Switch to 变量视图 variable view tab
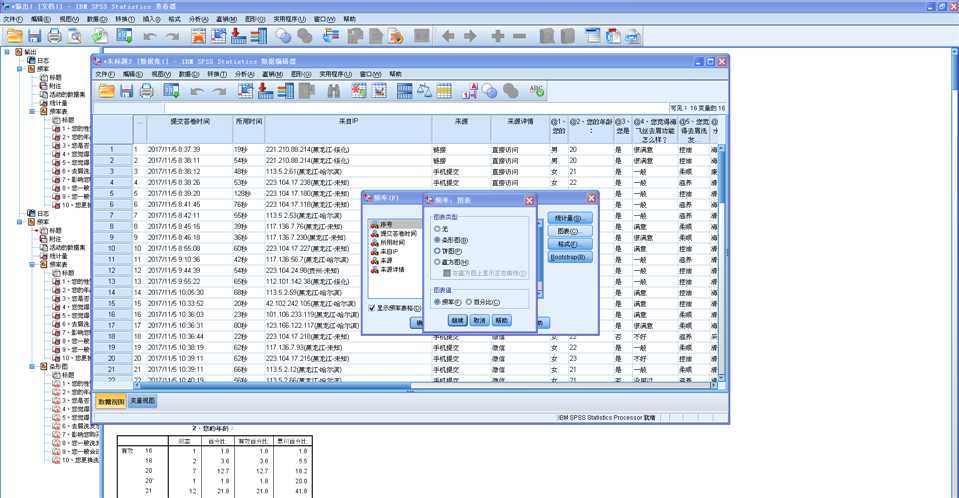 [x=143, y=401]
